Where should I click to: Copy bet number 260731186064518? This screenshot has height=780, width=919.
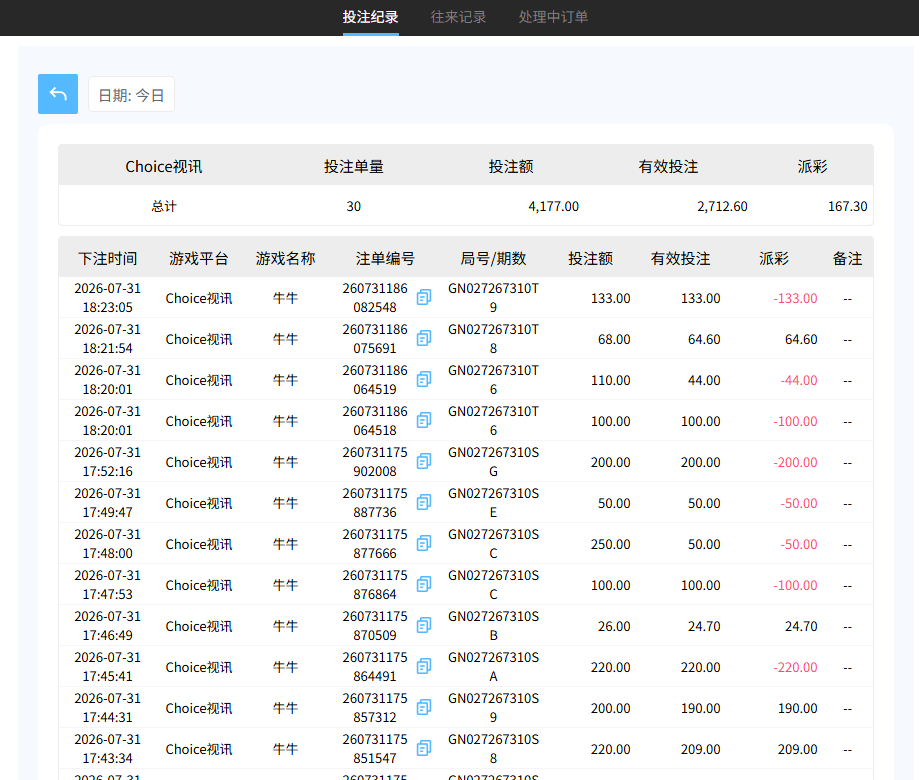(x=424, y=421)
